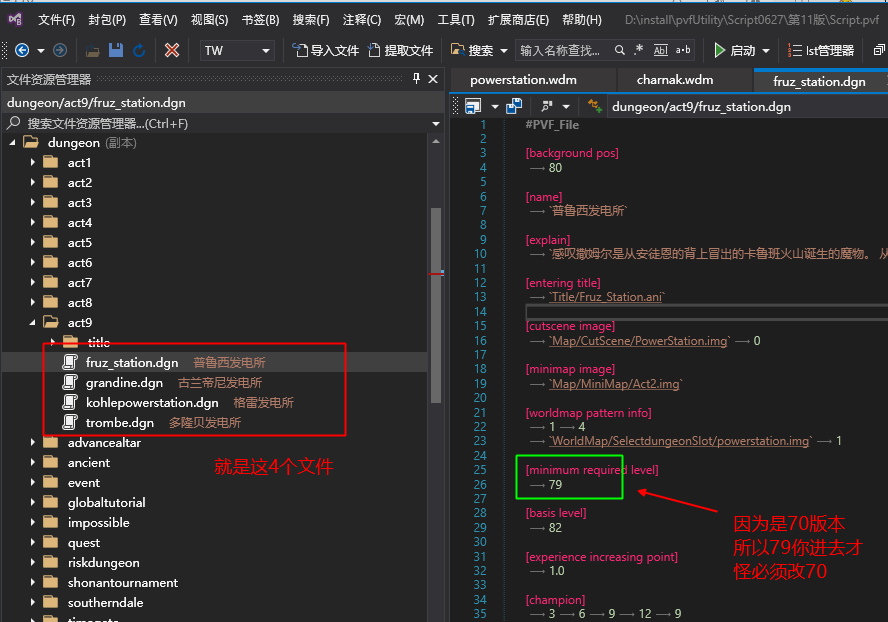
Task: Expand the 搜索 dropdown arrow
Action: pos(504,51)
